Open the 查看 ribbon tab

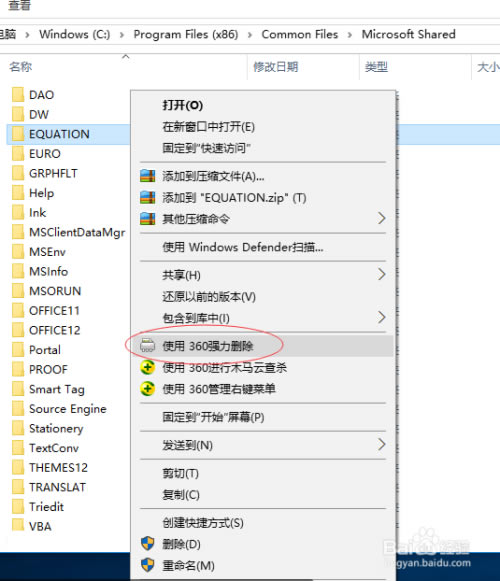19,5
